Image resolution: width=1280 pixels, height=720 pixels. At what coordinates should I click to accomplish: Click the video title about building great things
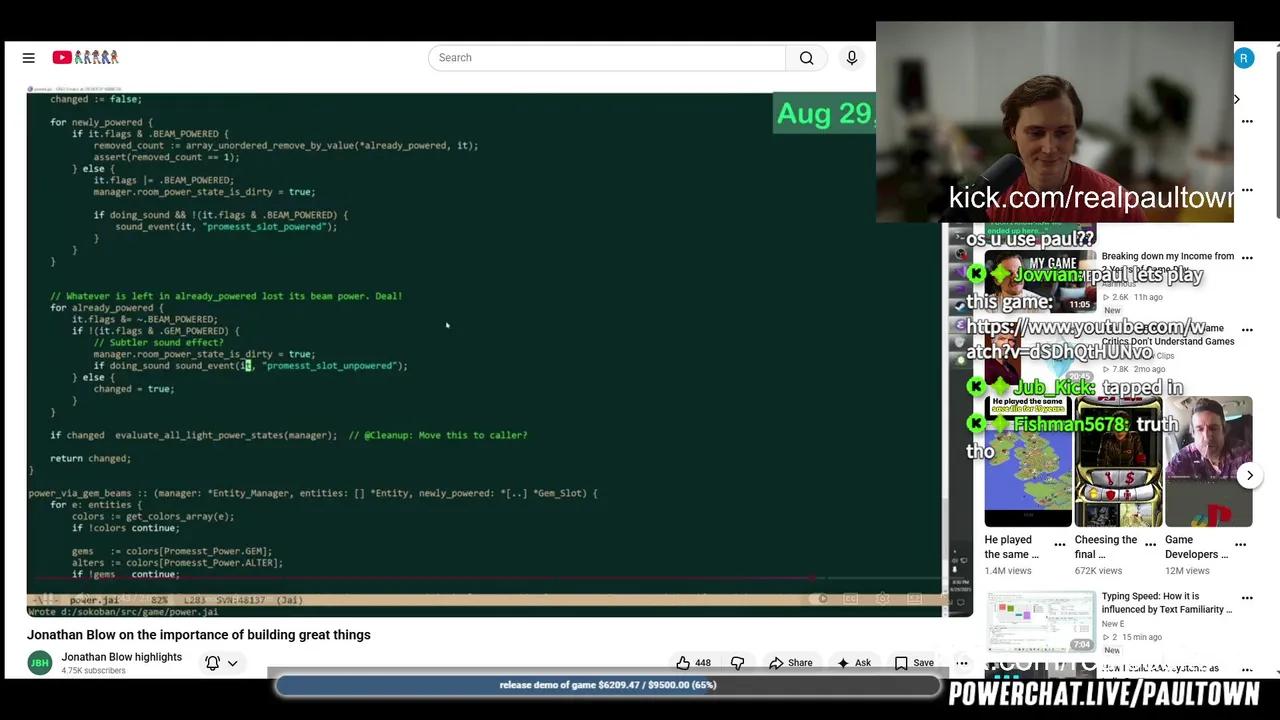(x=199, y=635)
